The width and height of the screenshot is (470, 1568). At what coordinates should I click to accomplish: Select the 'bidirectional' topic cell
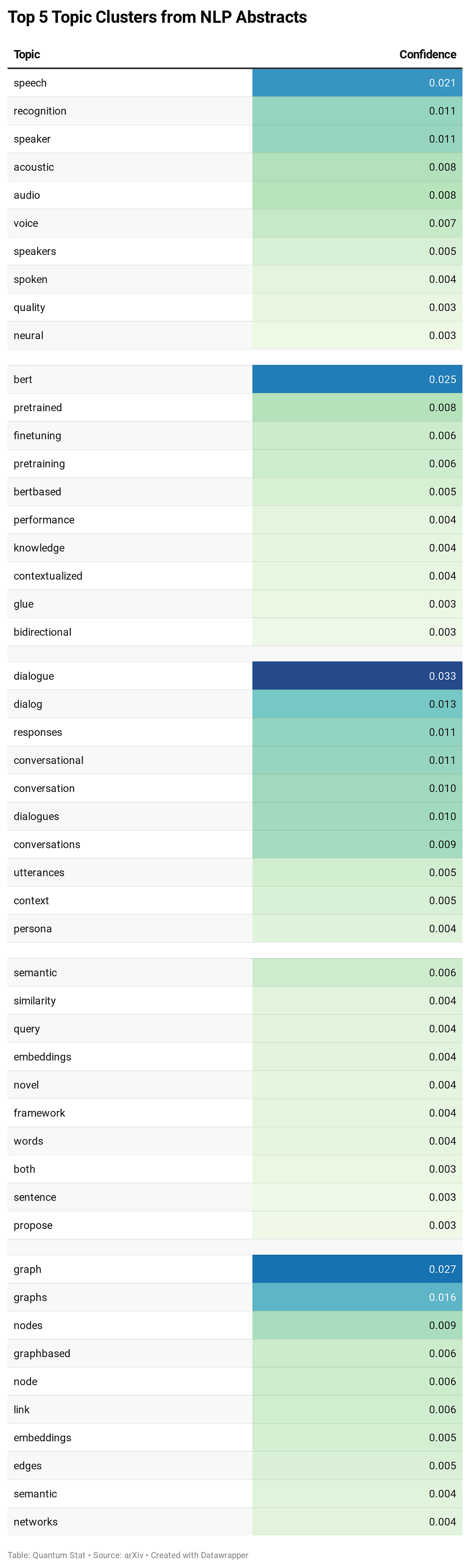pos(43,632)
